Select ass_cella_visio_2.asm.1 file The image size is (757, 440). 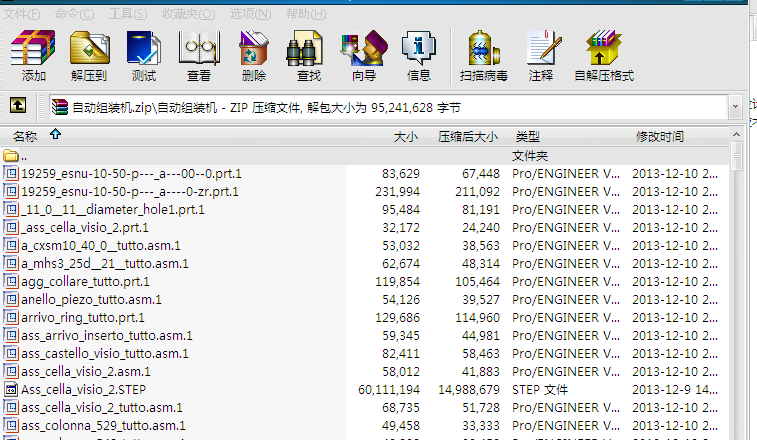86,371
